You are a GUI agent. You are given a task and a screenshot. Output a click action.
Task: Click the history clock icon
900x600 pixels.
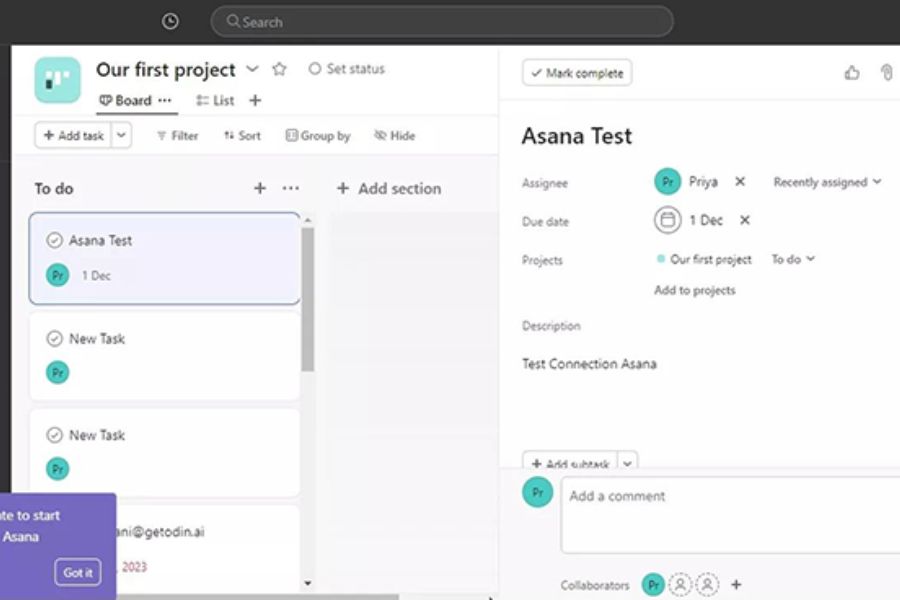pos(171,21)
